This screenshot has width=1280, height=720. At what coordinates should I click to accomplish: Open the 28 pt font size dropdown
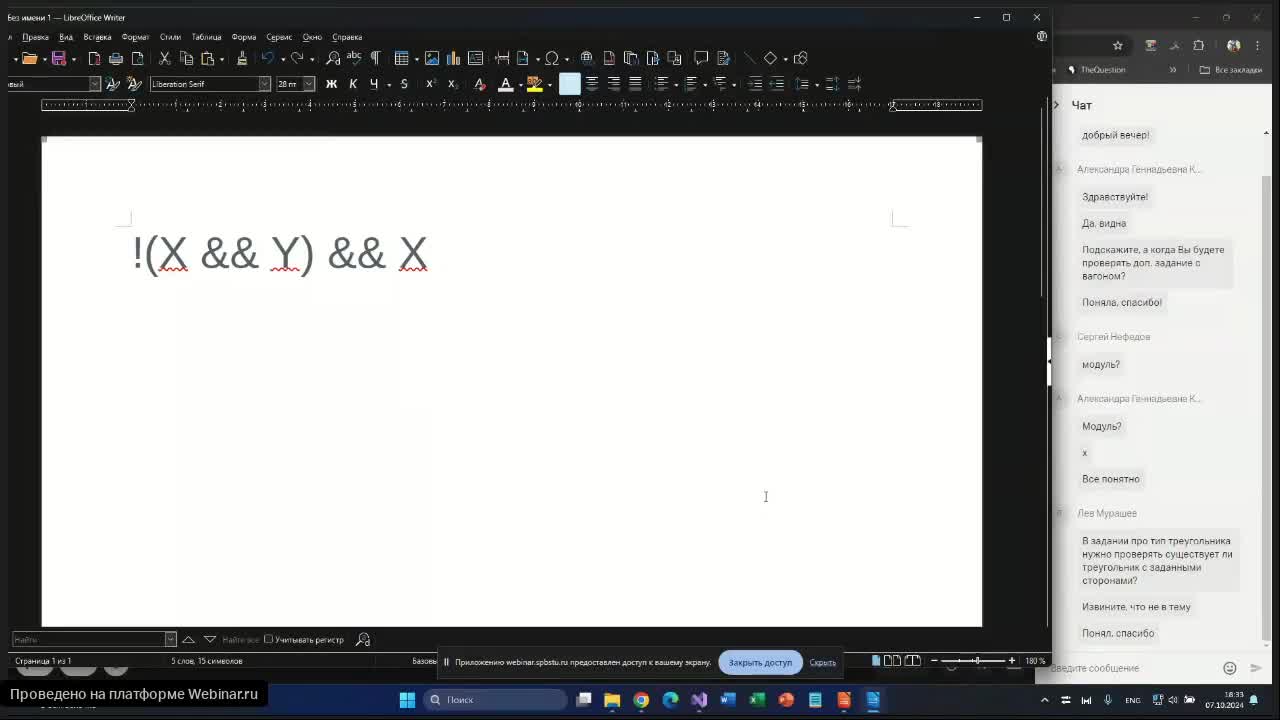click(309, 84)
